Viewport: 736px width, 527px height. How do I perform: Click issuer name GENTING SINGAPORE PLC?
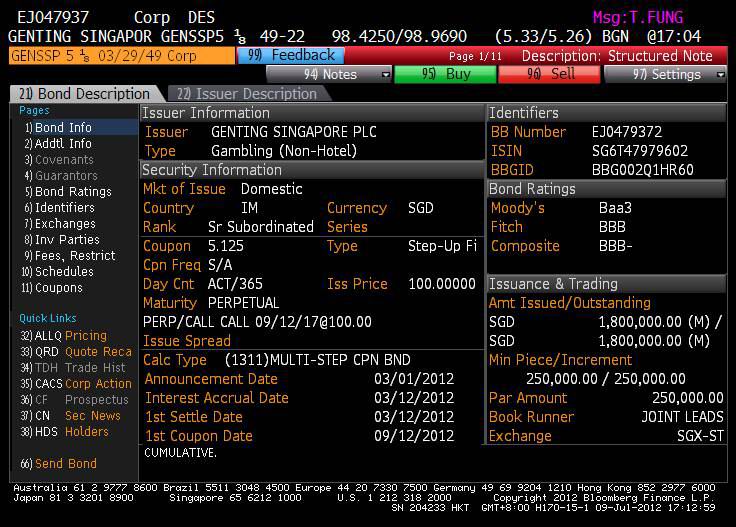[x=294, y=132]
